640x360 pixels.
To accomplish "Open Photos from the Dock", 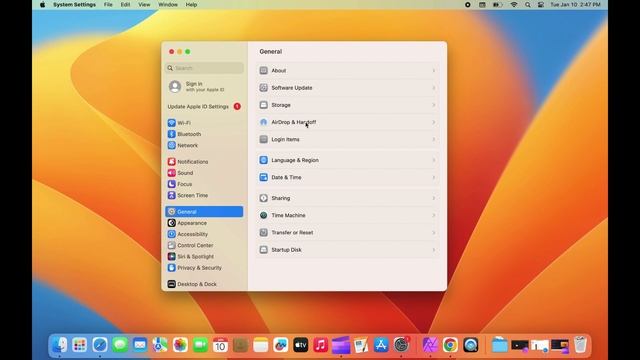I will [180, 345].
